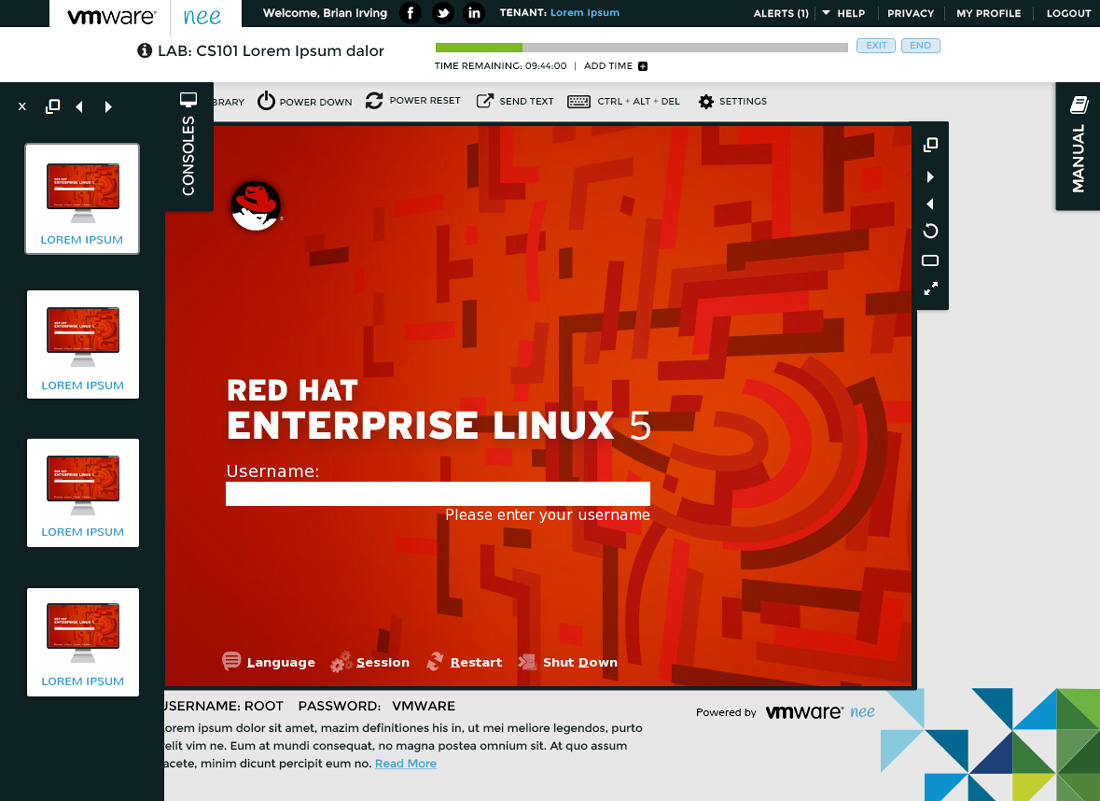Click LOGOUT

[x=1068, y=13]
